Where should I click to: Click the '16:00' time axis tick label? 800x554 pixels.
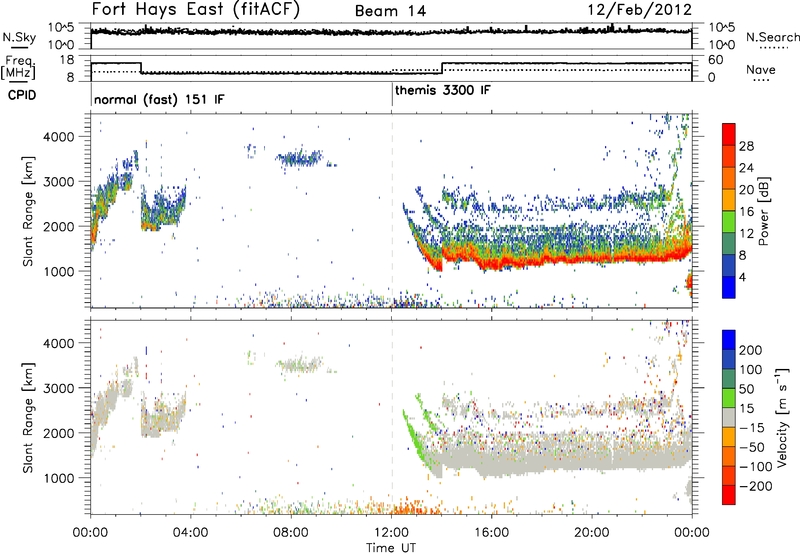(x=492, y=533)
